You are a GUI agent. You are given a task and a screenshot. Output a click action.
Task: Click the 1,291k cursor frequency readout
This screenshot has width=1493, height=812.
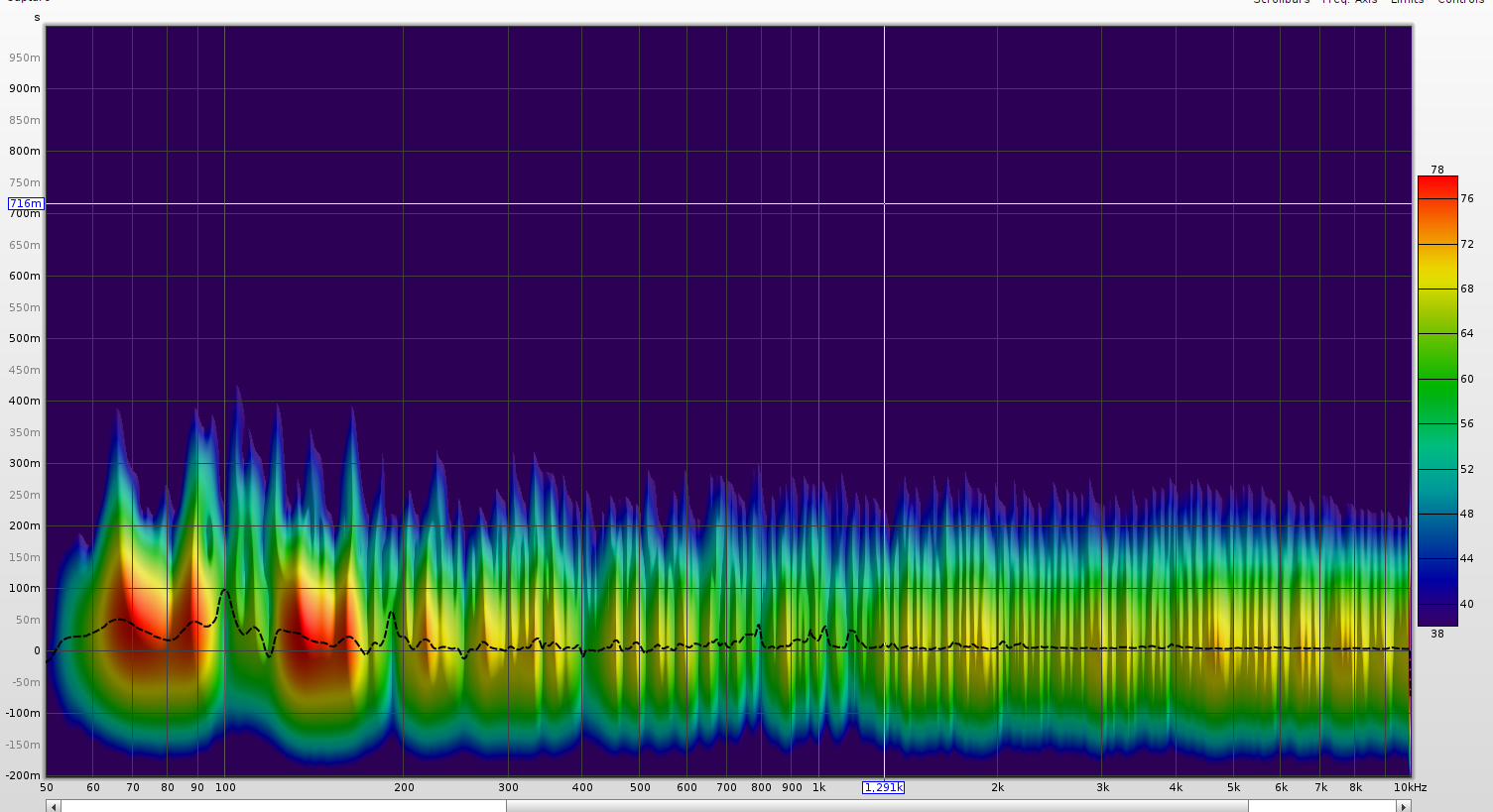883,787
